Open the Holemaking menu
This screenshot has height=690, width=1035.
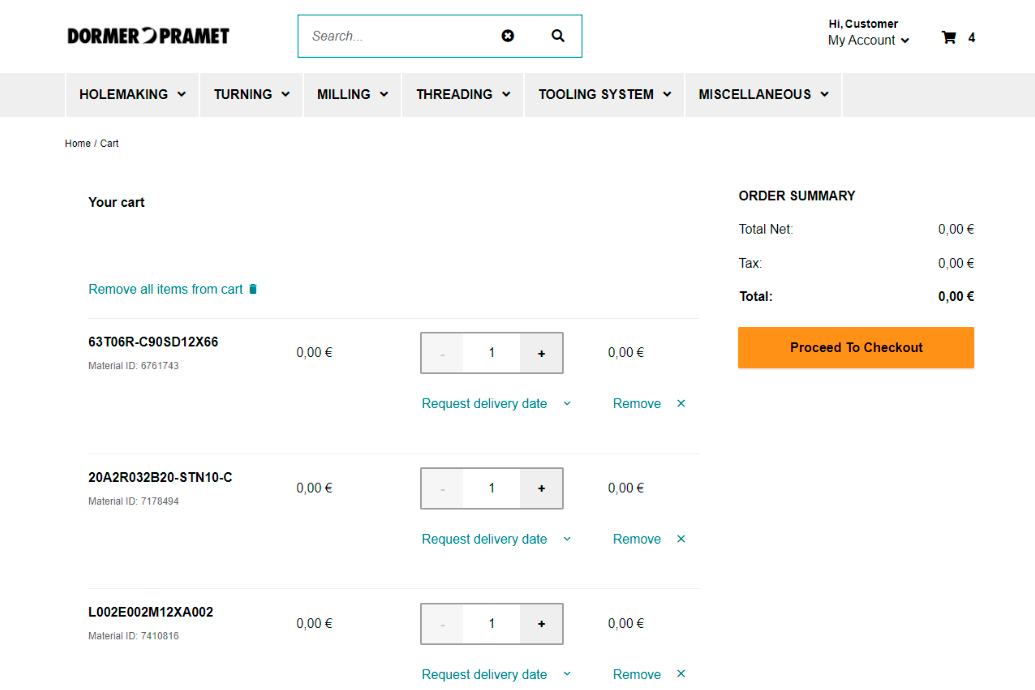[132, 94]
